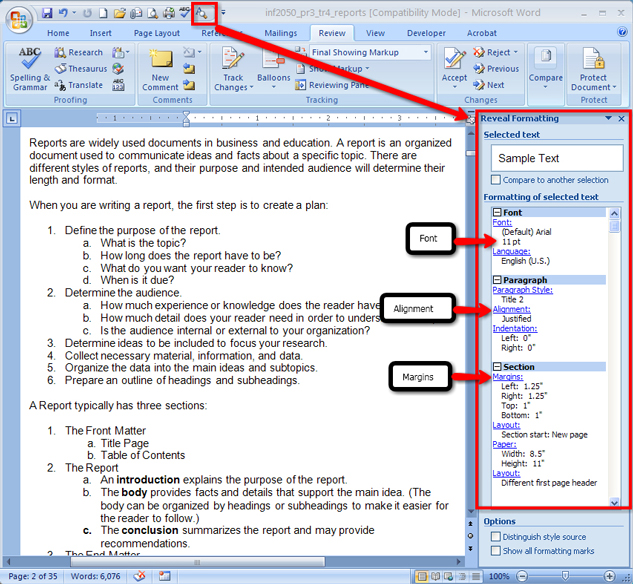
Task: Open Customize Quick Access Toolbar arrow
Action: point(223,13)
